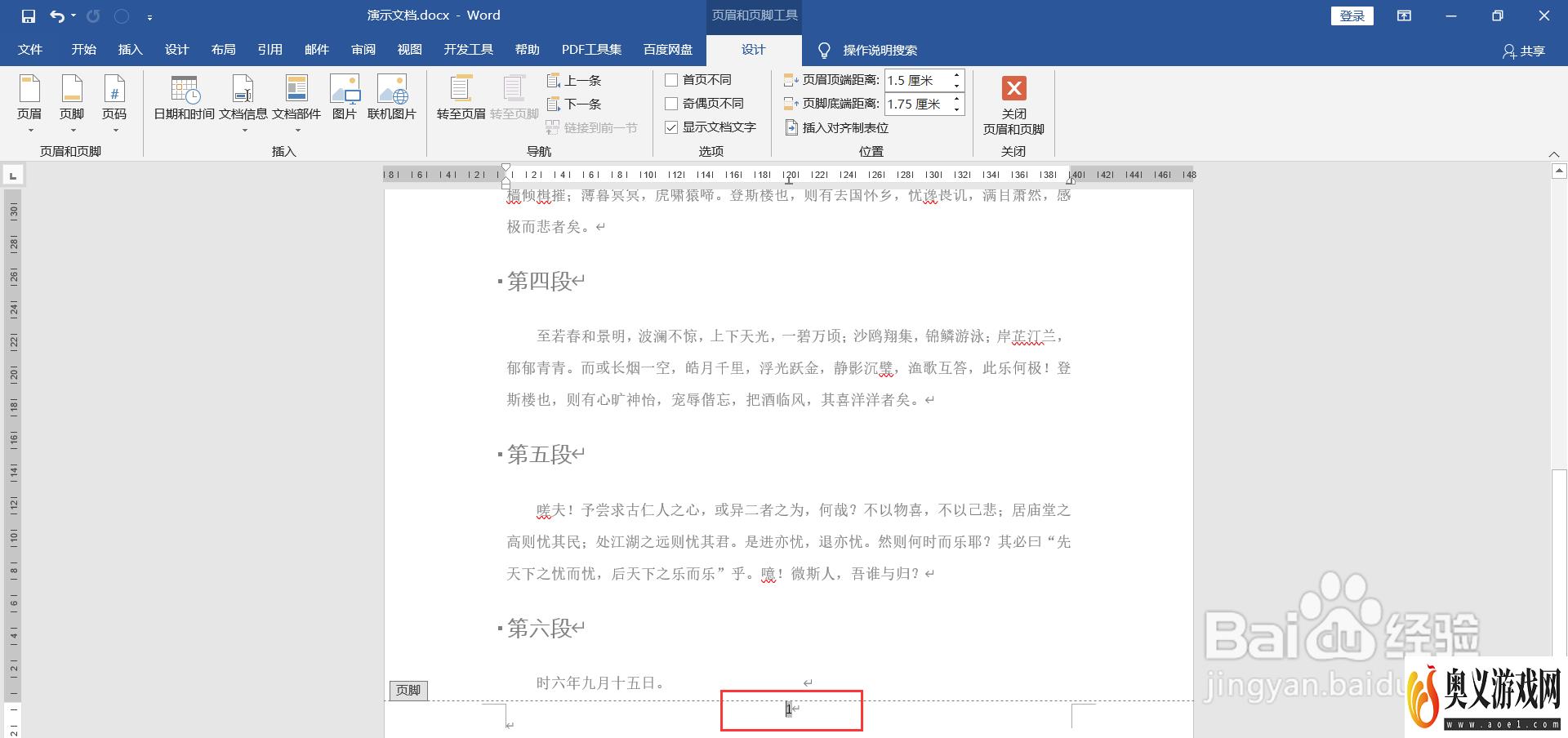Click the 登录 (Sign in) button
This screenshot has width=1568, height=738.
[1352, 16]
